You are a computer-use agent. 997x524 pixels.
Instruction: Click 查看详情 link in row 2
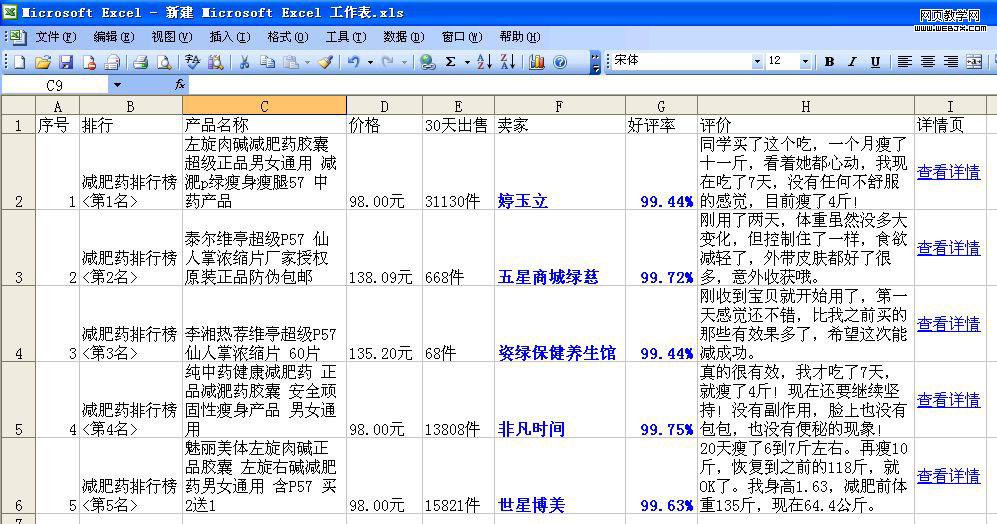click(948, 172)
